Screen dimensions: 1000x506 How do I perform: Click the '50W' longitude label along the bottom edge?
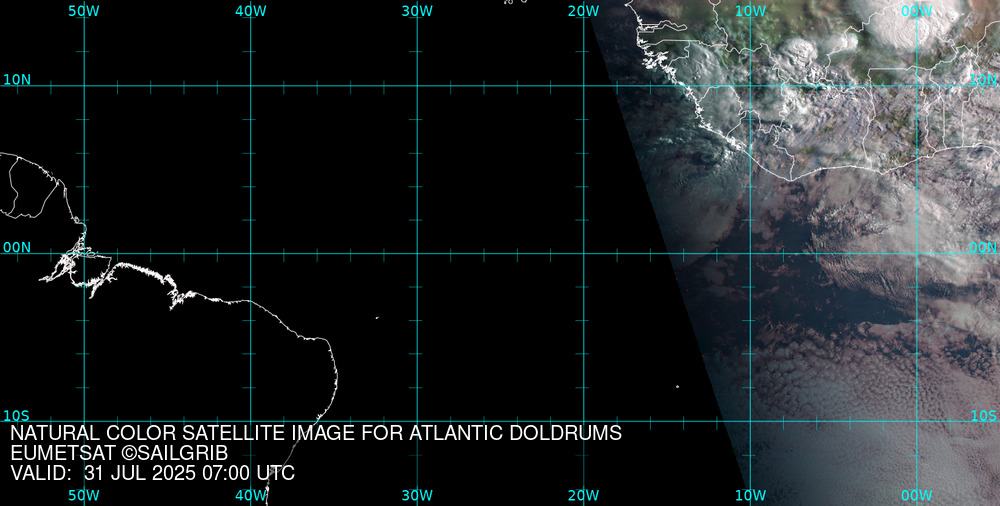coord(84,496)
